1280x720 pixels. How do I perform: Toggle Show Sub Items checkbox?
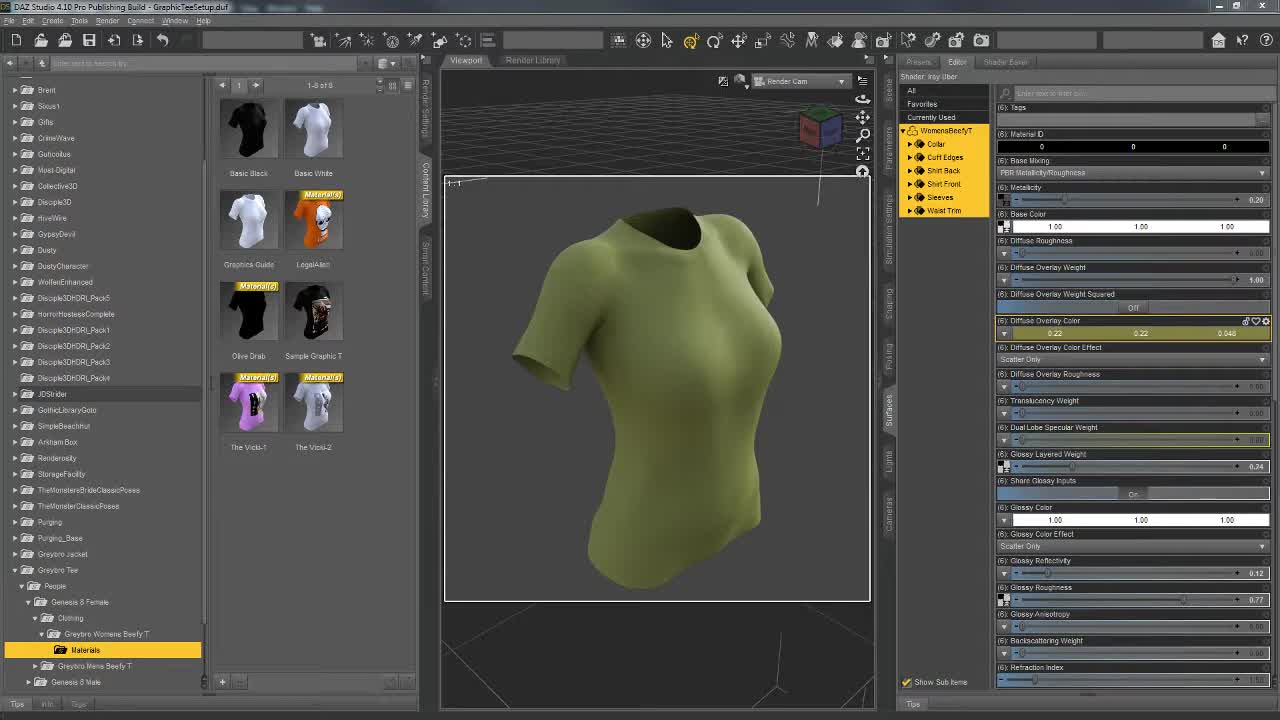click(x=907, y=682)
